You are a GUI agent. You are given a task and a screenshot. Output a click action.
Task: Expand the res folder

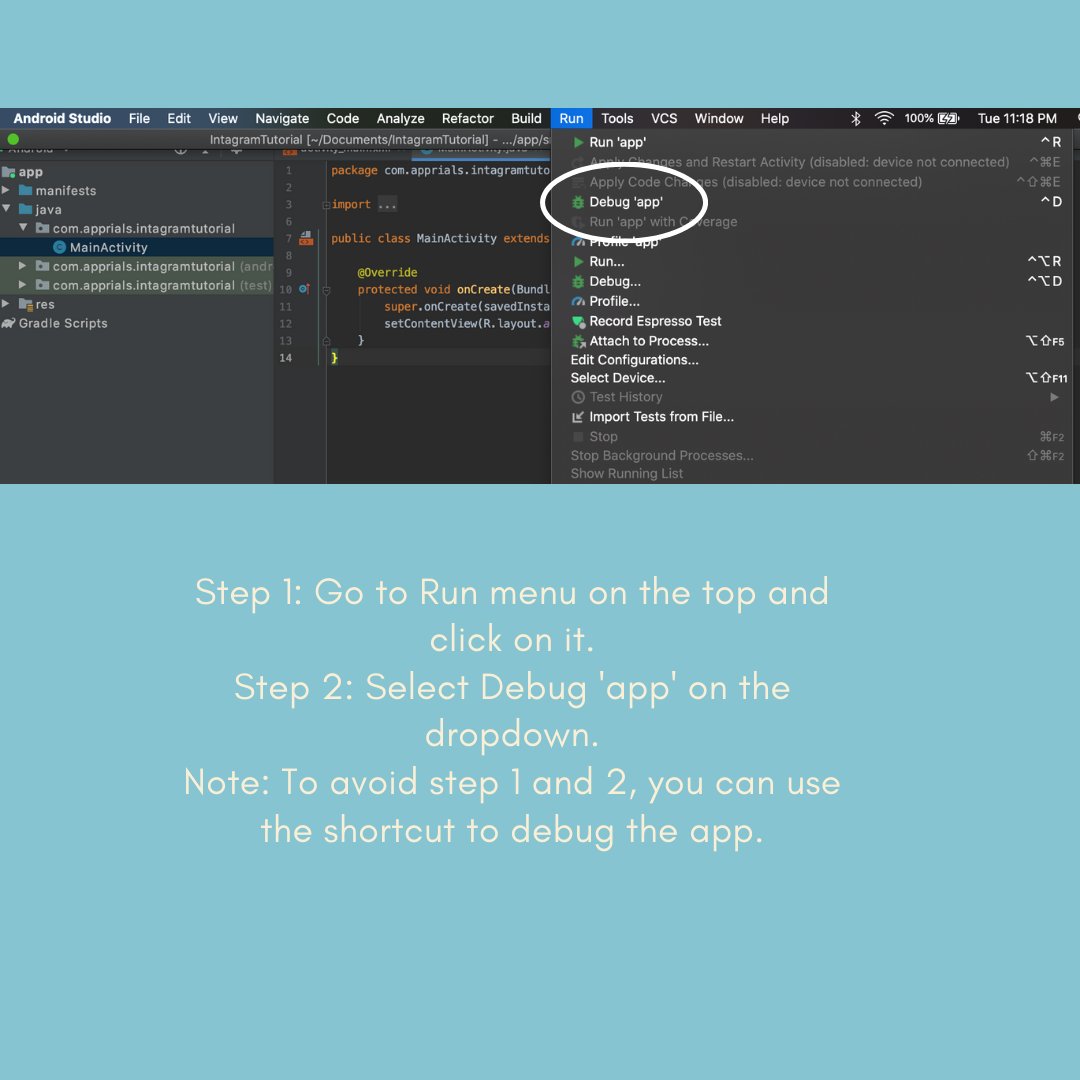click(6, 304)
